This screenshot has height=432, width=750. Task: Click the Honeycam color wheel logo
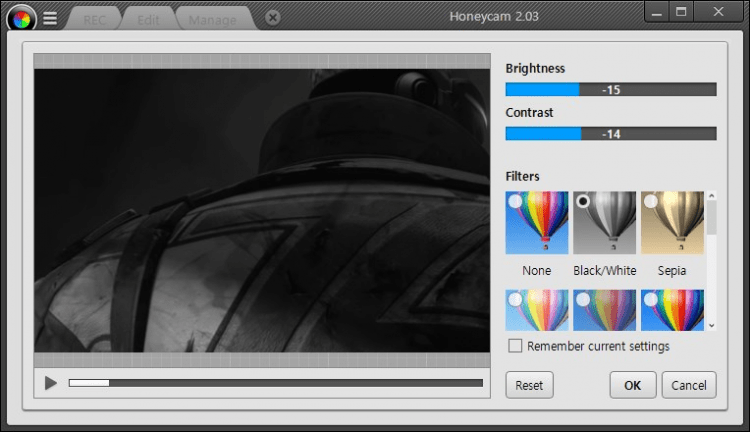point(20,18)
